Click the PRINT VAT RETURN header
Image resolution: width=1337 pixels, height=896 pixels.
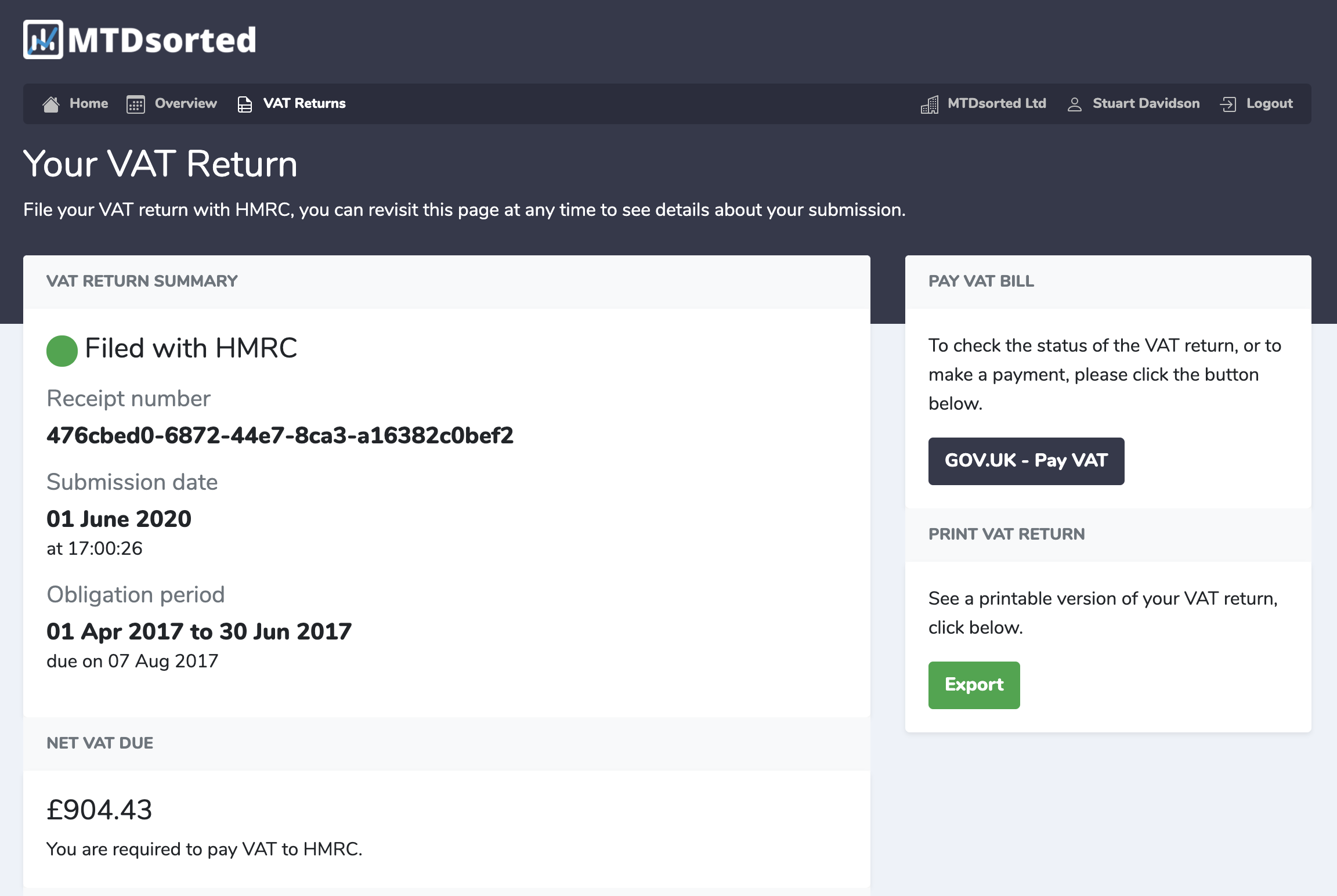1007,534
